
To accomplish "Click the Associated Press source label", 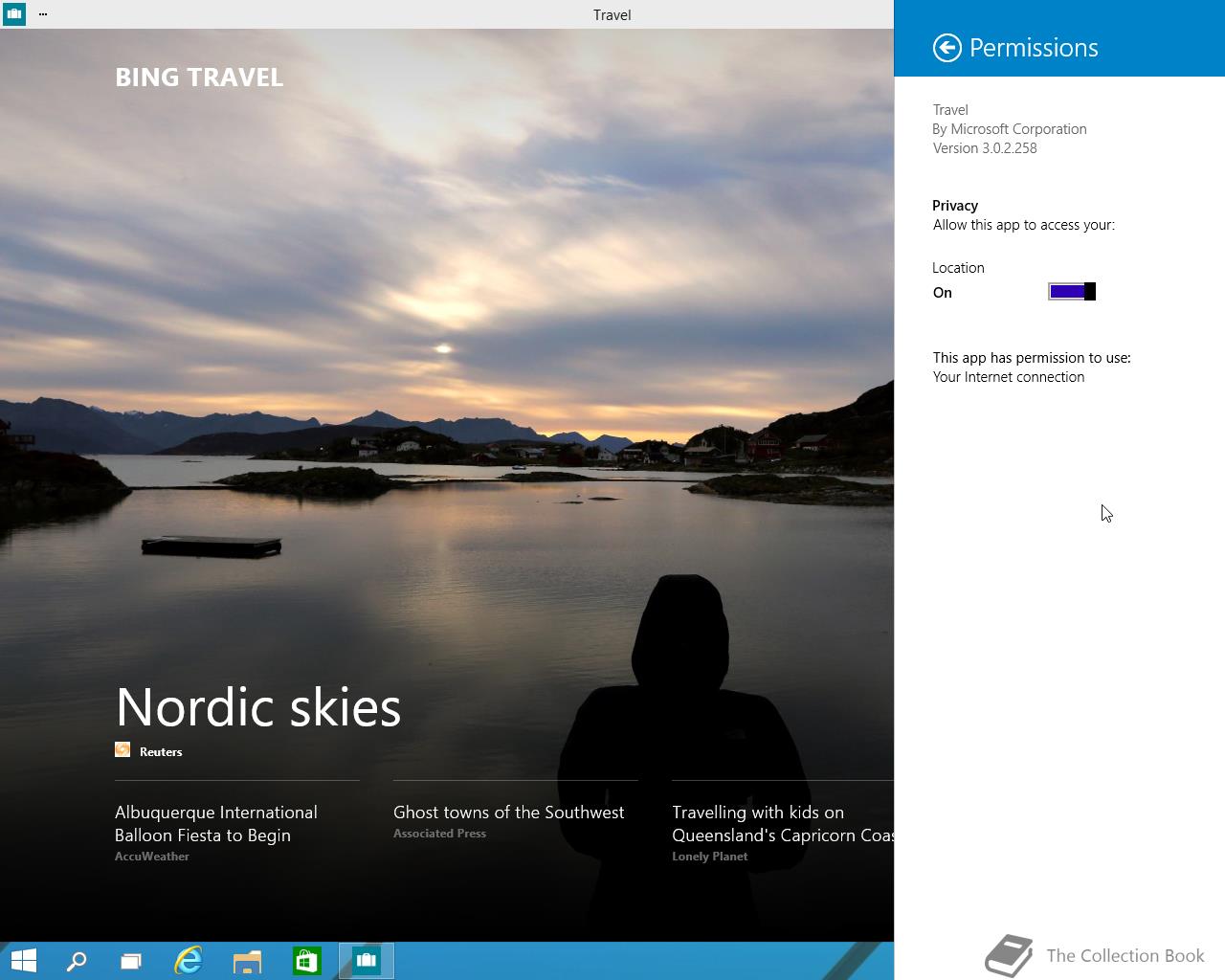I will pos(439,834).
